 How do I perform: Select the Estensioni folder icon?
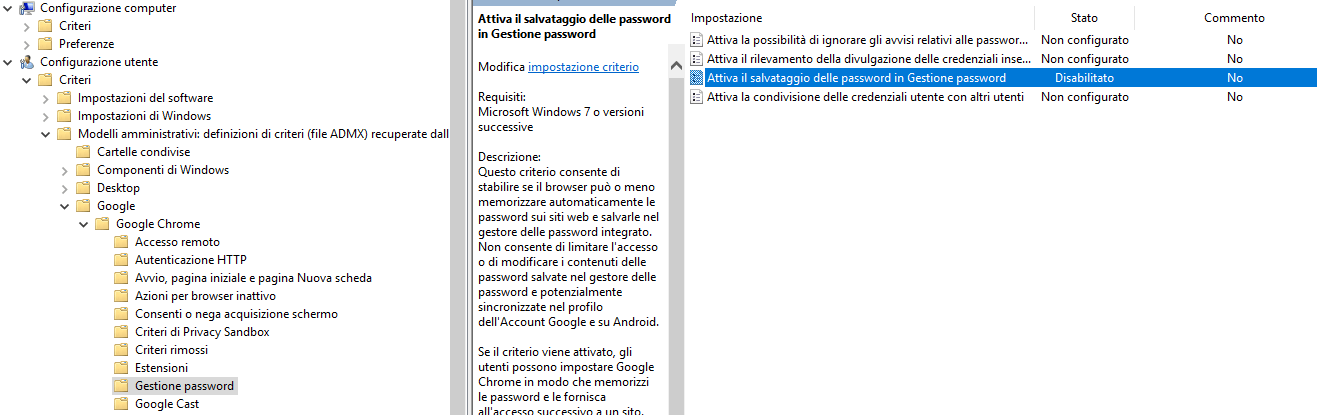click(x=121, y=368)
